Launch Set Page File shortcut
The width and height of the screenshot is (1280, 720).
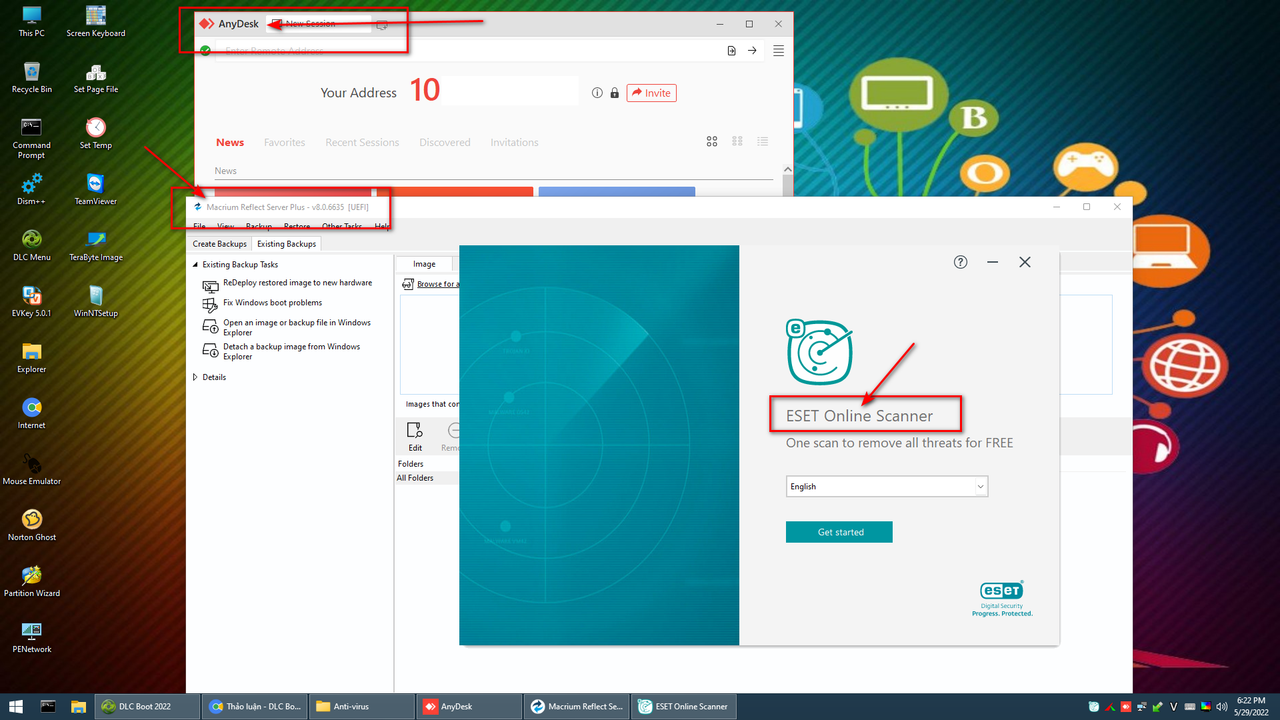click(x=96, y=77)
